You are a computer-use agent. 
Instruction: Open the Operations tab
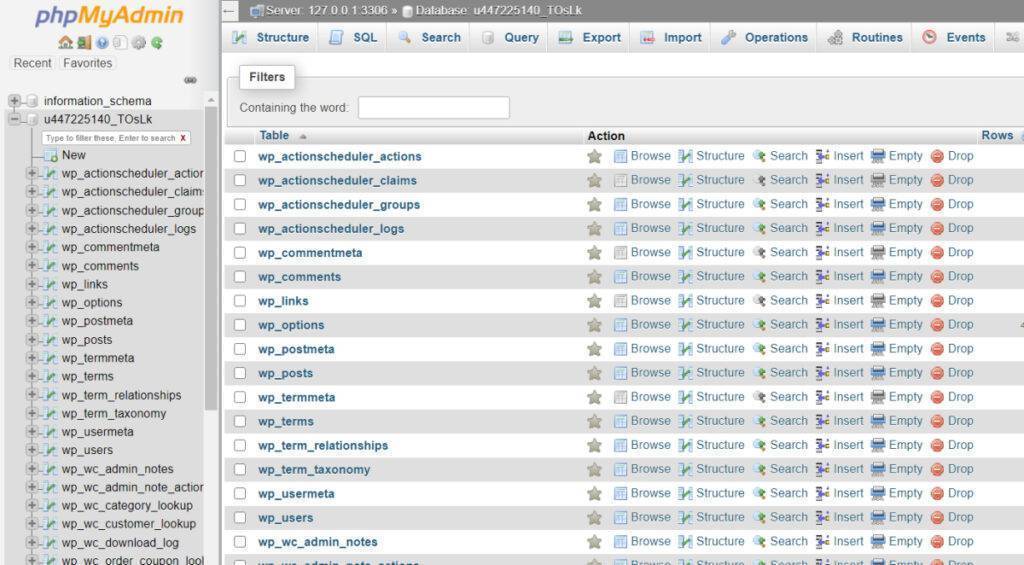(765, 38)
